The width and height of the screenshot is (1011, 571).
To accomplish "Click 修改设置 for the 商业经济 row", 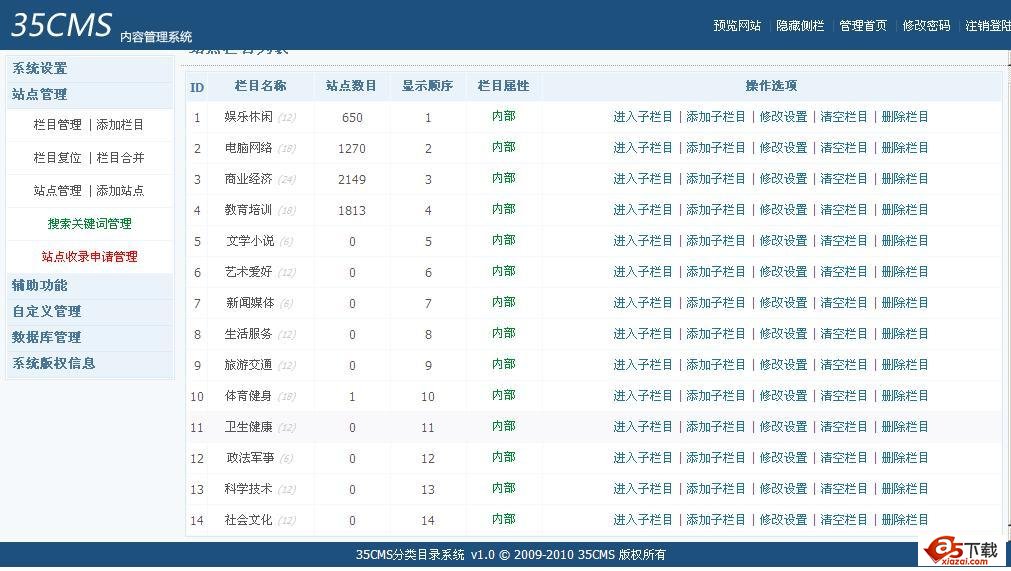I will pyautogui.click(x=783, y=179).
